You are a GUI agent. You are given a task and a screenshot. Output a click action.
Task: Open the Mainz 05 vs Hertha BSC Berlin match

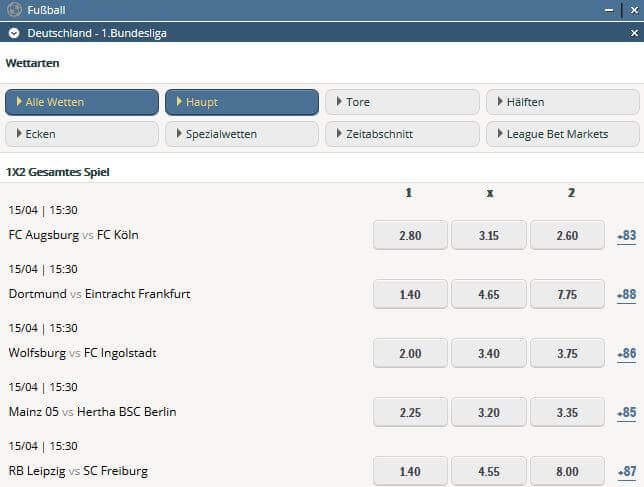(x=92, y=412)
